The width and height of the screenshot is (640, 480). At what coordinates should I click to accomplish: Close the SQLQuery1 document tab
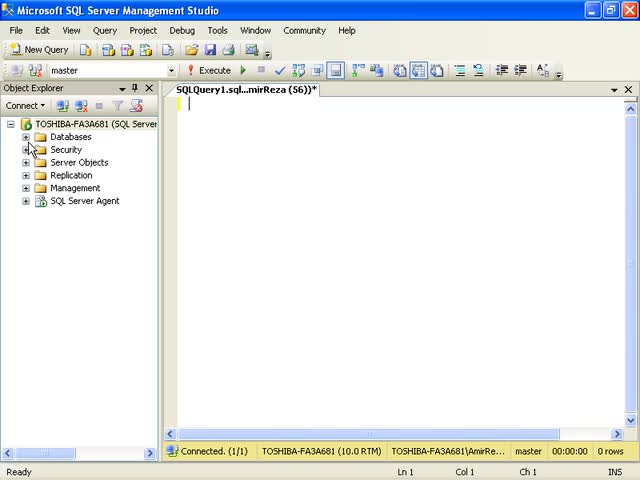point(629,89)
